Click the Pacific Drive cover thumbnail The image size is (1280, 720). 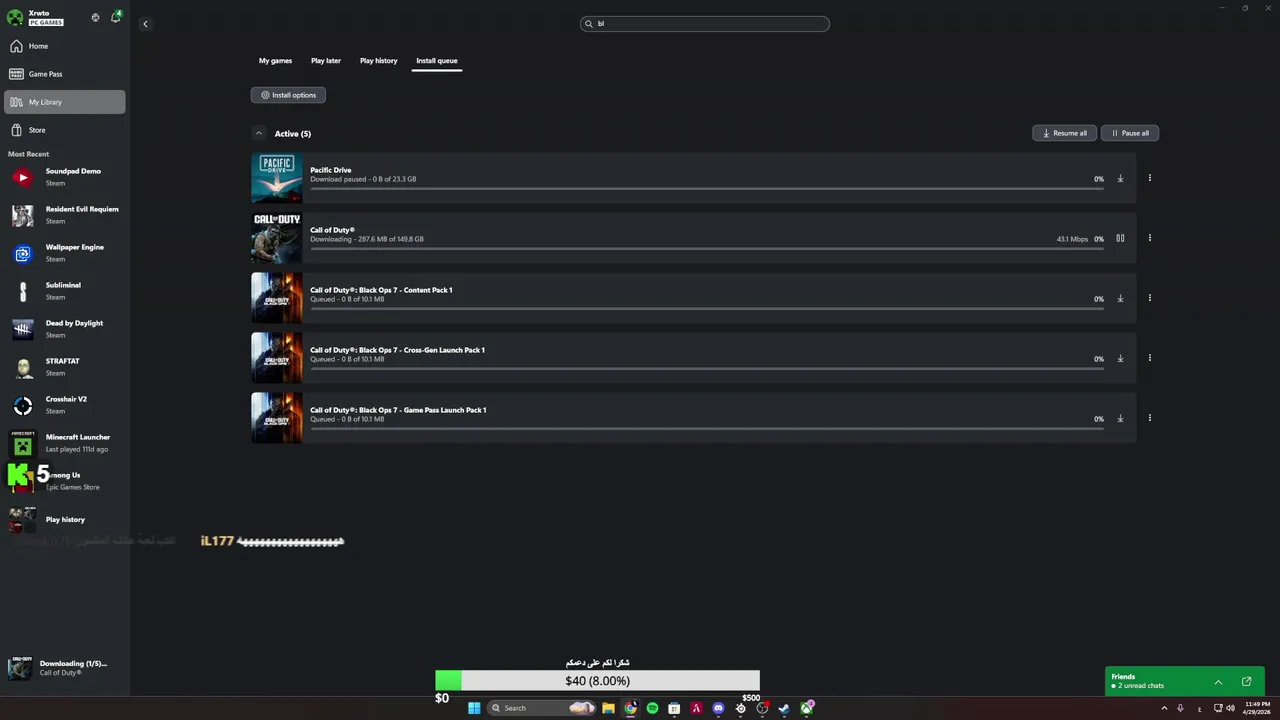pos(276,178)
